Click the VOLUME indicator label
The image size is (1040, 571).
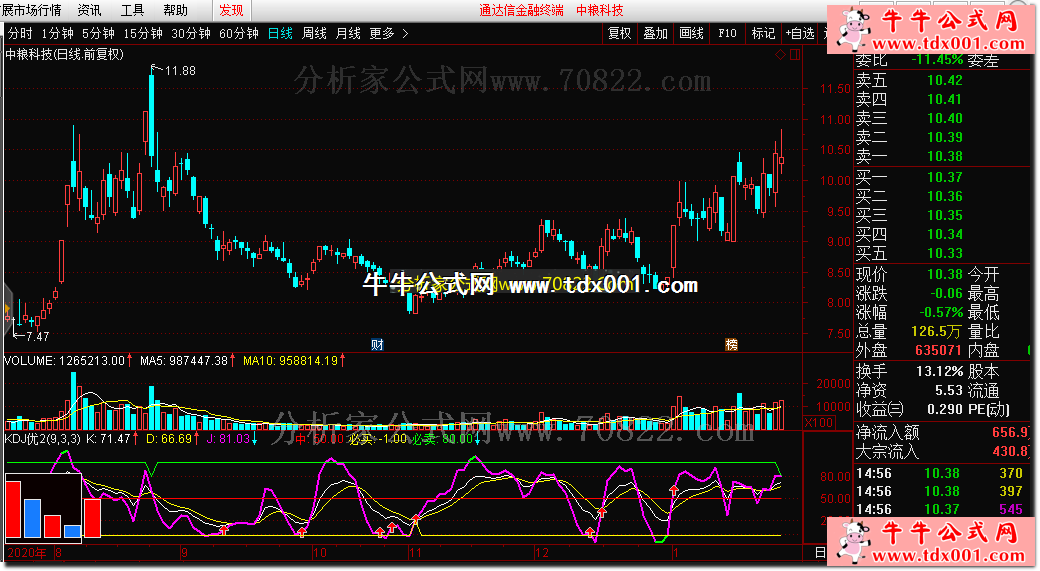pyautogui.click(x=64, y=361)
